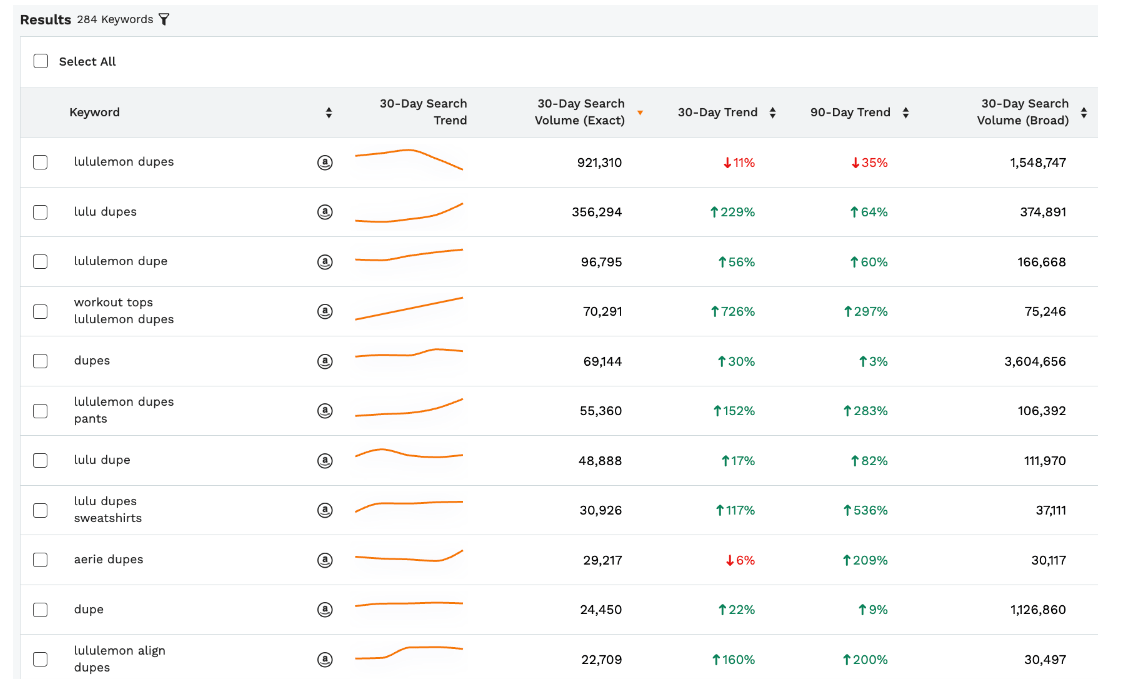Click Amazon icon for lululemon align dupes

tap(325, 659)
